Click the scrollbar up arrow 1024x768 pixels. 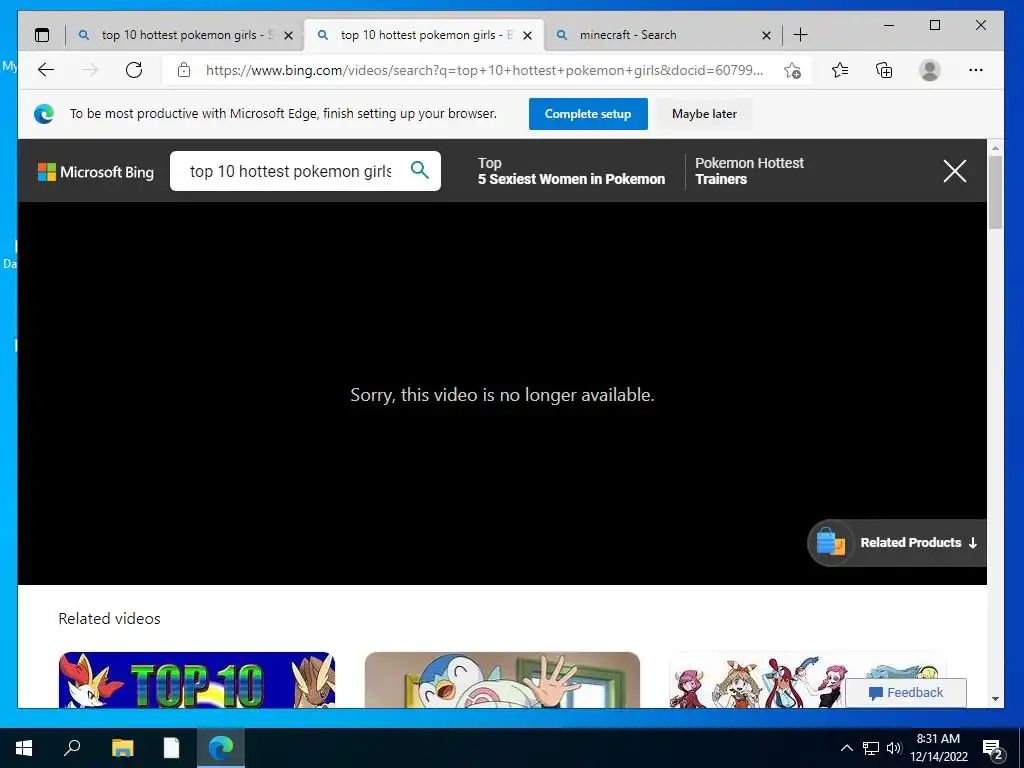pyautogui.click(x=995, y=148)
